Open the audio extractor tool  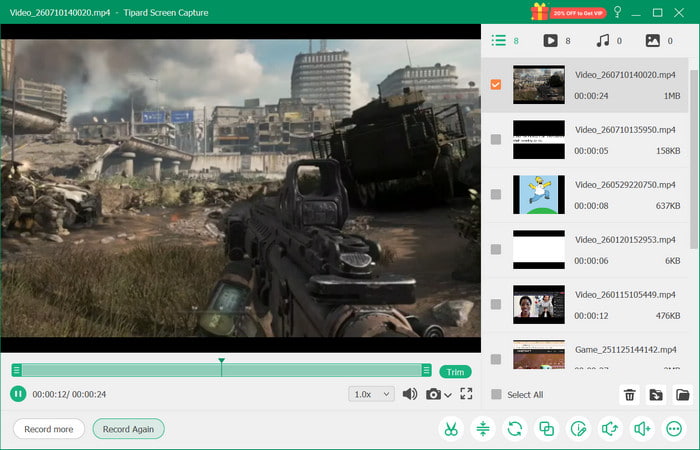tap(610, 429)
